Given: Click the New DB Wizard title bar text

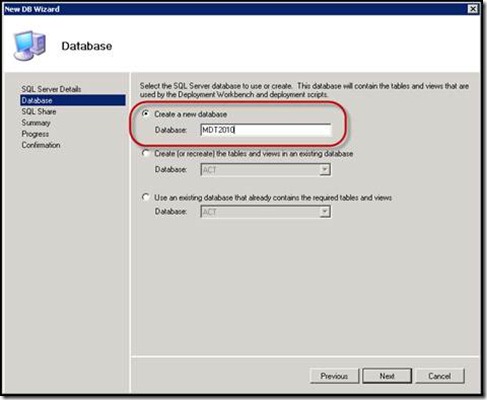Looking at the screenshot, I should [32, 9].
